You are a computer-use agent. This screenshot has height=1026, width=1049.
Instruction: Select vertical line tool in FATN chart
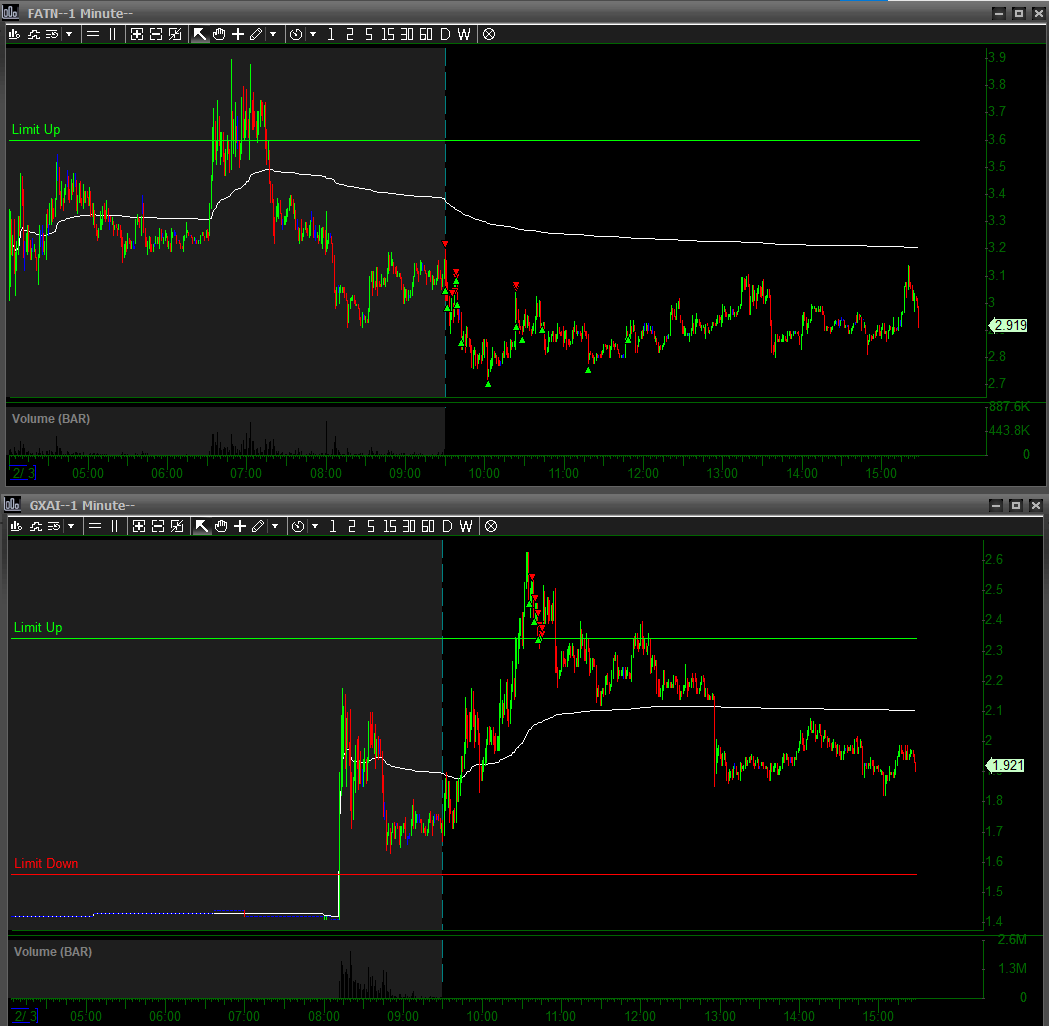pos(112,34)
